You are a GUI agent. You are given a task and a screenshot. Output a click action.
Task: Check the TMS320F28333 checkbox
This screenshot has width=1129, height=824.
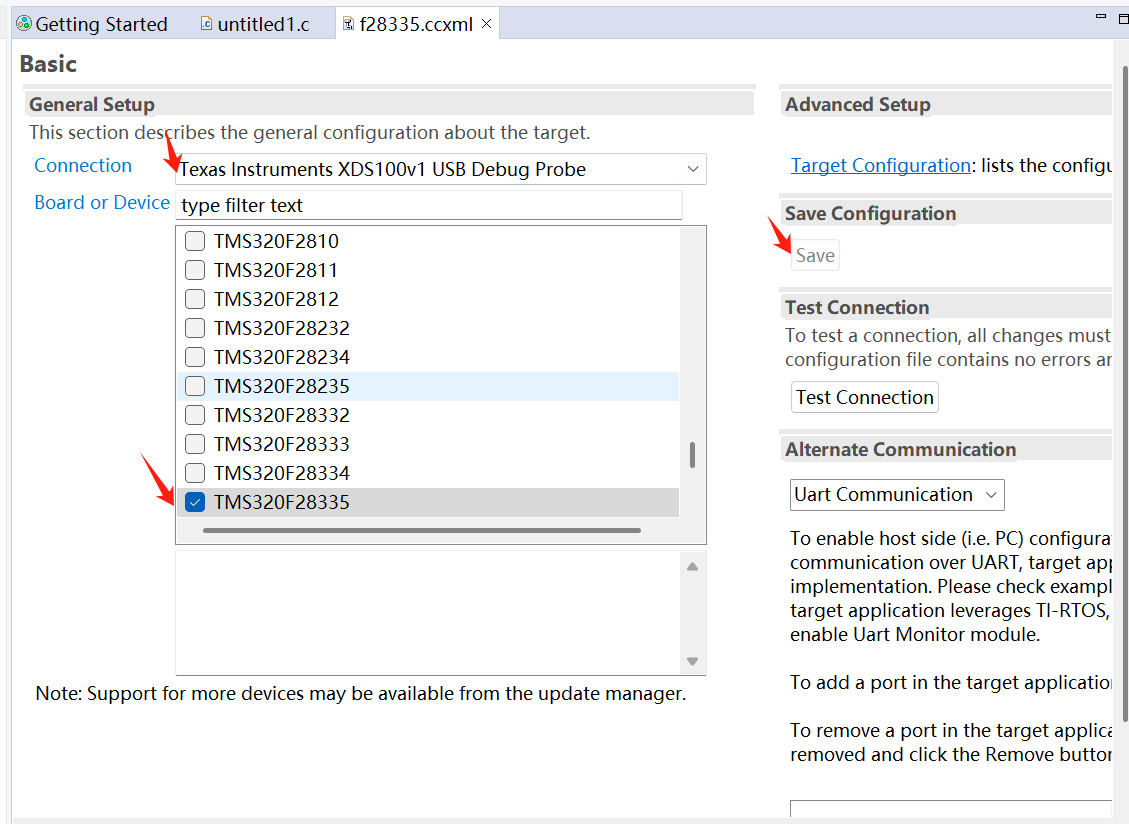pos(195,444)
